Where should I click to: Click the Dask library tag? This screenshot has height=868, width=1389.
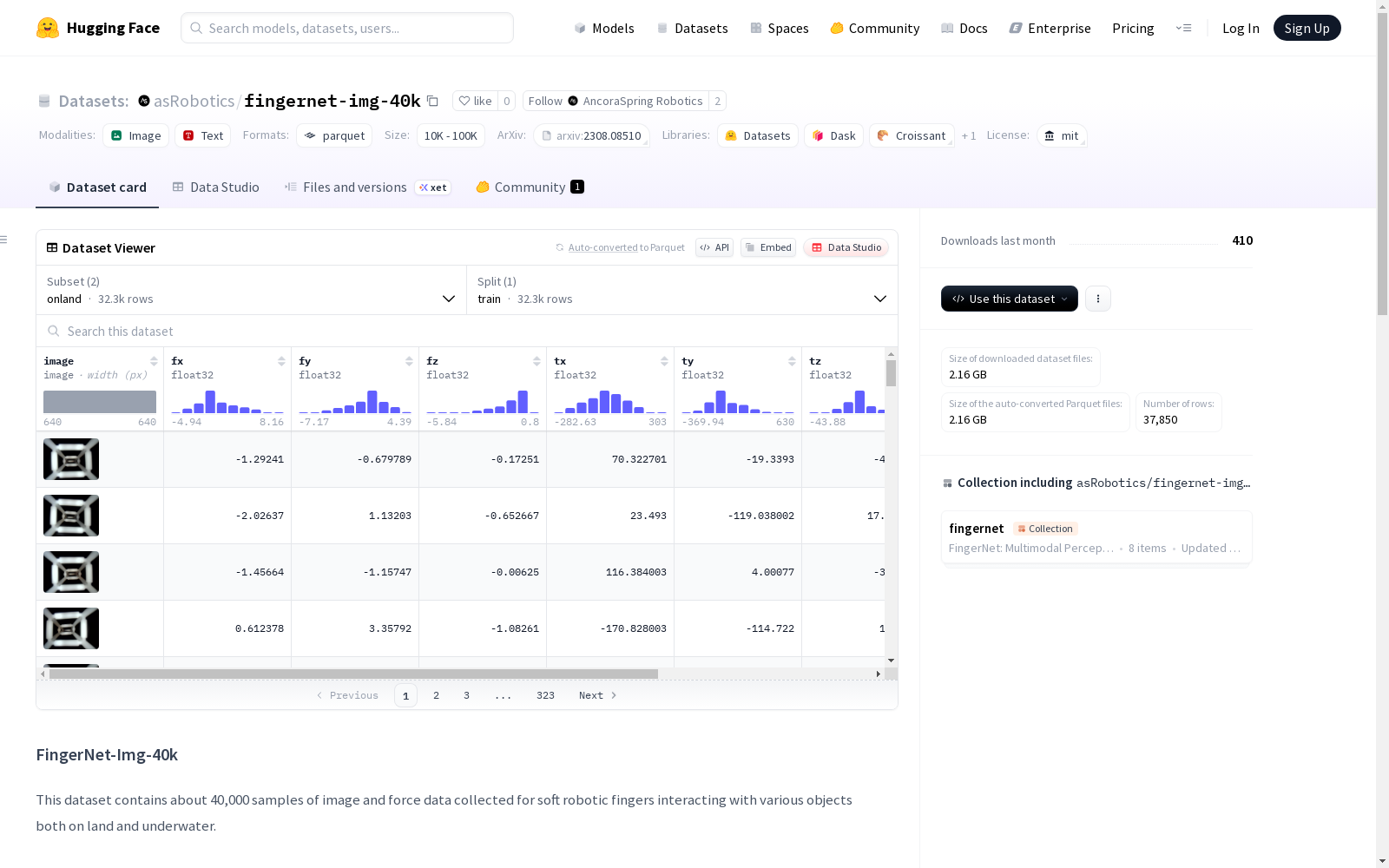click(x=833, y=136)
